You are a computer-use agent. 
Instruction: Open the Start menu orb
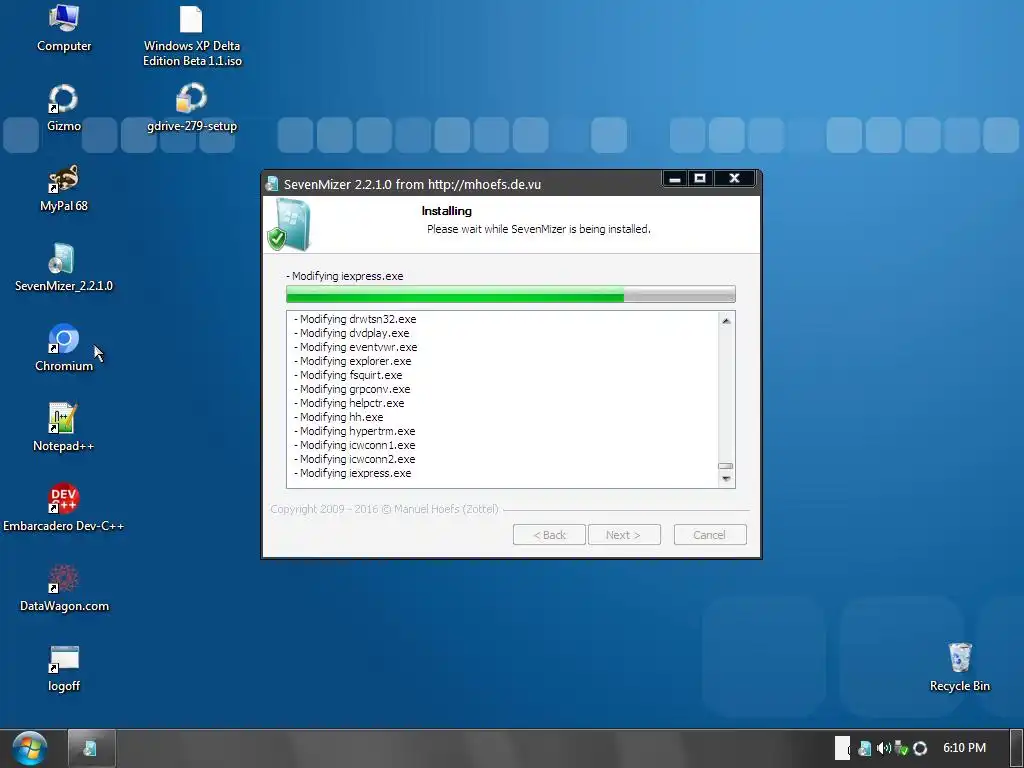click(29, 748)
